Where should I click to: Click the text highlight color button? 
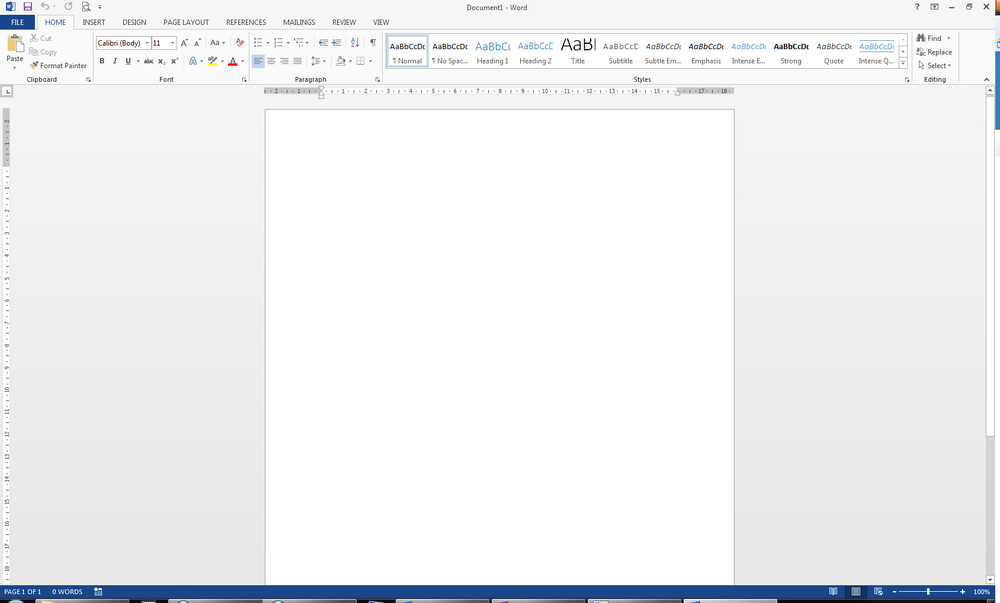(212, 61)
